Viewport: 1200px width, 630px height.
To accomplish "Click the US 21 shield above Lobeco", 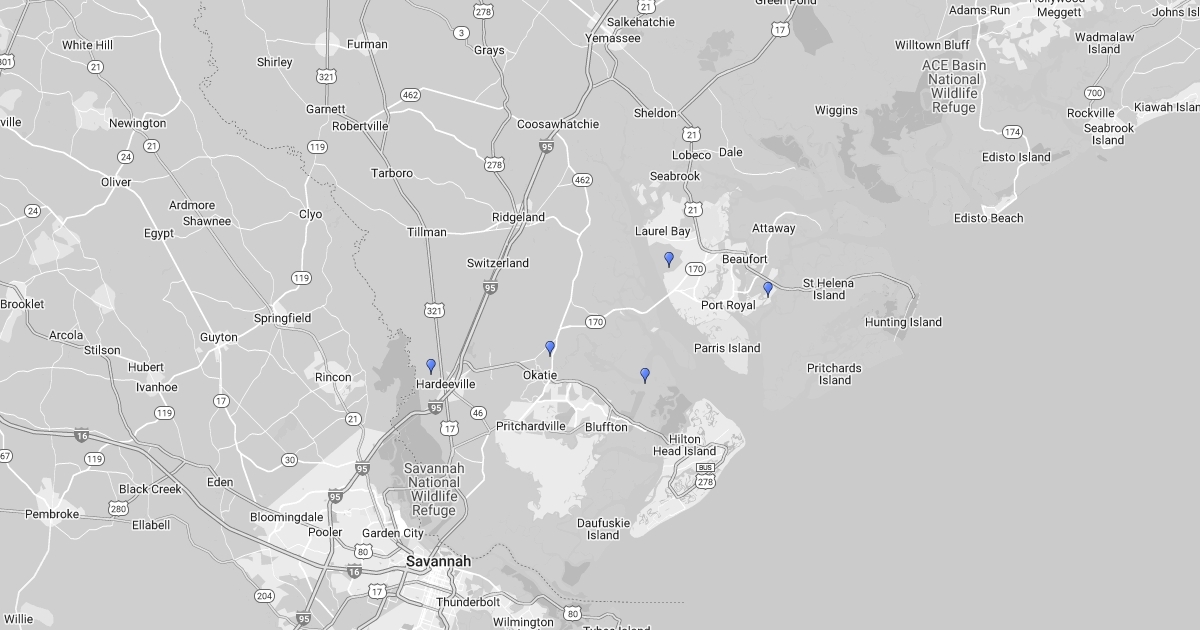I will [x=692, y=134].
